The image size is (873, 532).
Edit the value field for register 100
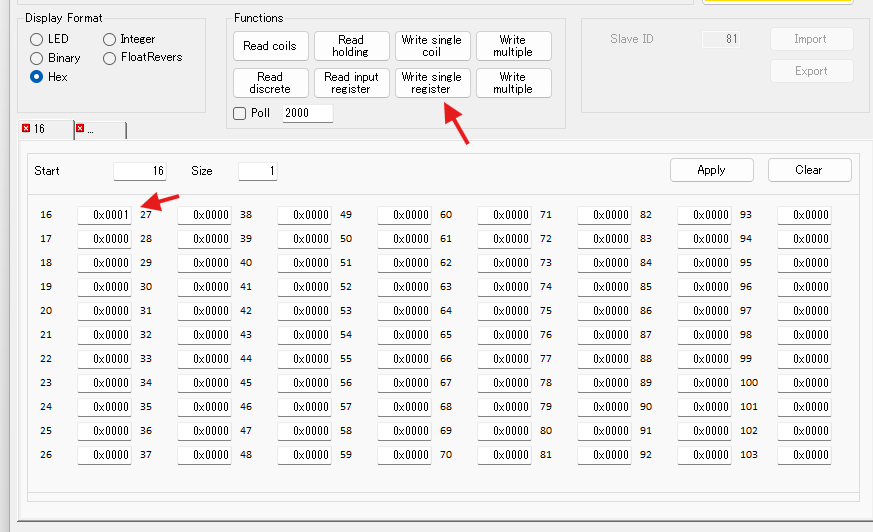point(805,383)
